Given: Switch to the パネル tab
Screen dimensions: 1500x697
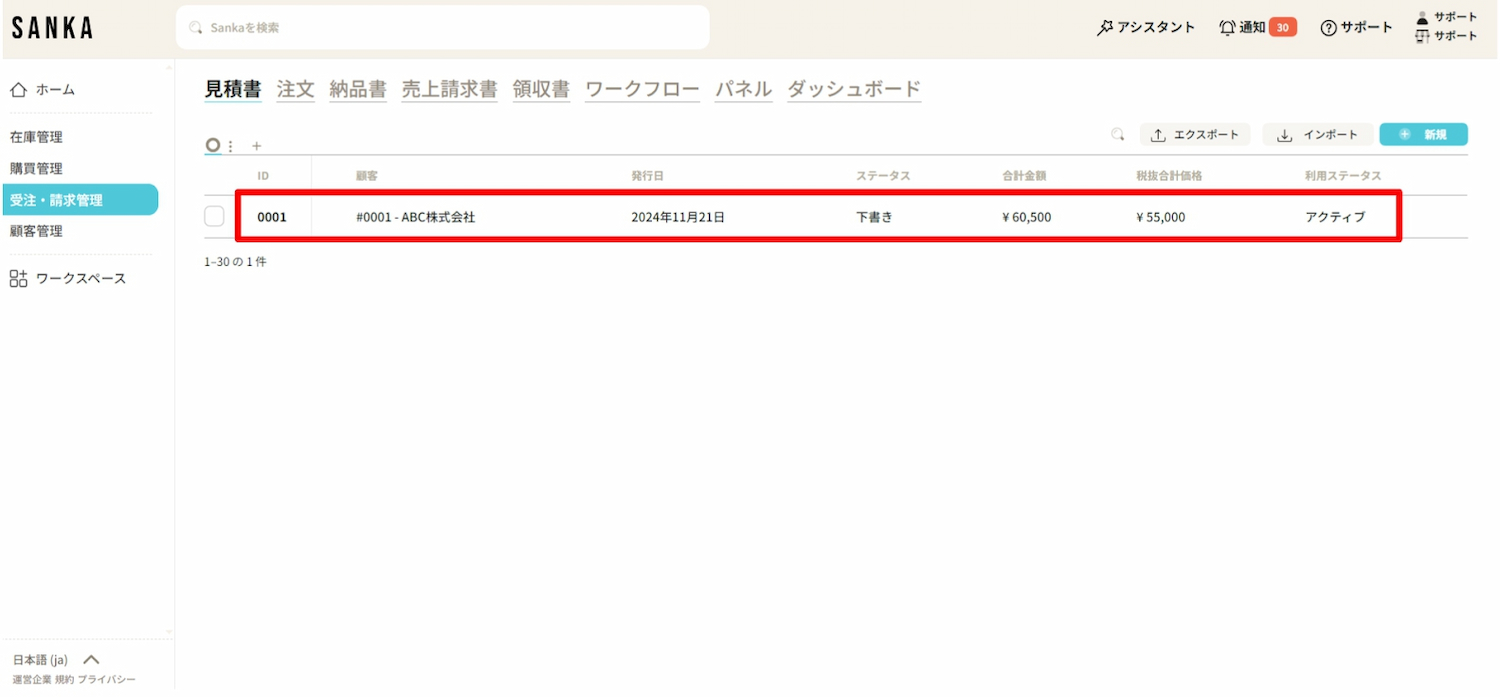Looking at the screenshot, I should click(x=743, y=89).
